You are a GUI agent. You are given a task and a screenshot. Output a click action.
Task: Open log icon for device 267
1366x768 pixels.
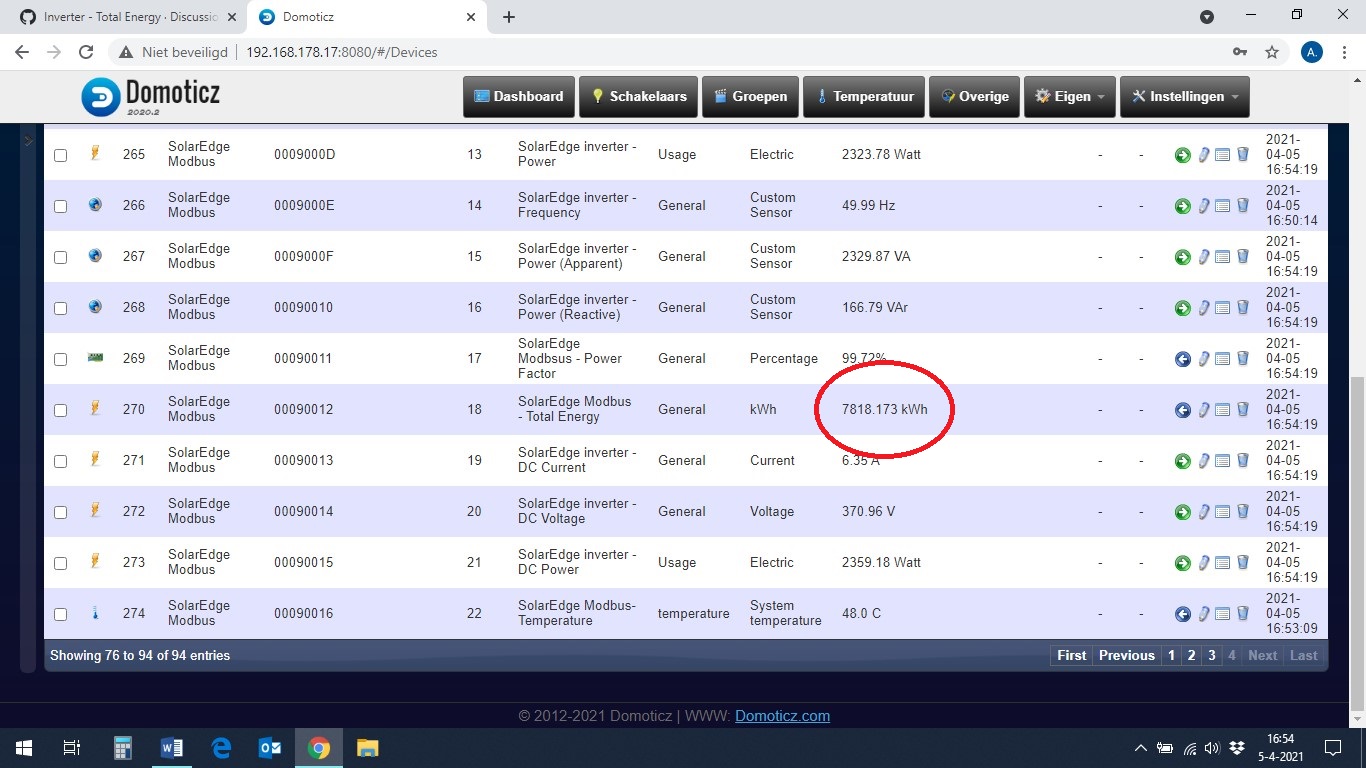(1222, 257)
